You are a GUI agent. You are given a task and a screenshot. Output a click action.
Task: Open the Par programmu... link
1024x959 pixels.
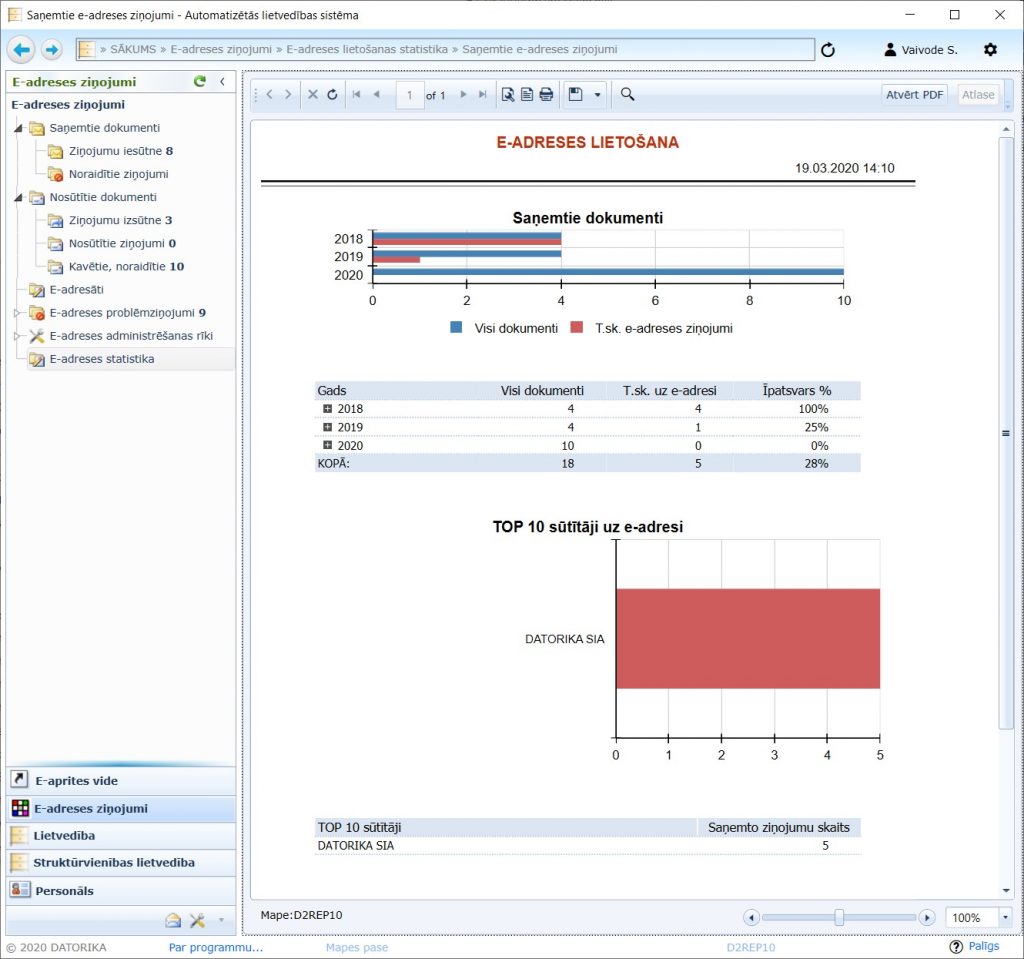(x=215, y=947)
